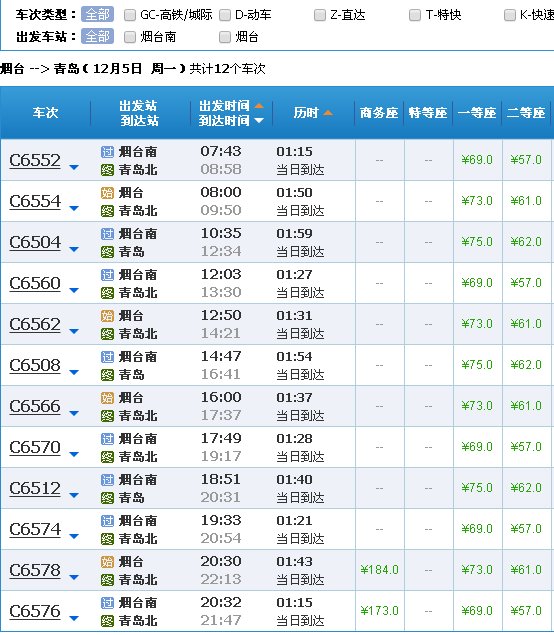Click the ¥184.0 business seat price for C6578
Screen dimensions: 554x635
pyautogui.click(x=379, y=570)
